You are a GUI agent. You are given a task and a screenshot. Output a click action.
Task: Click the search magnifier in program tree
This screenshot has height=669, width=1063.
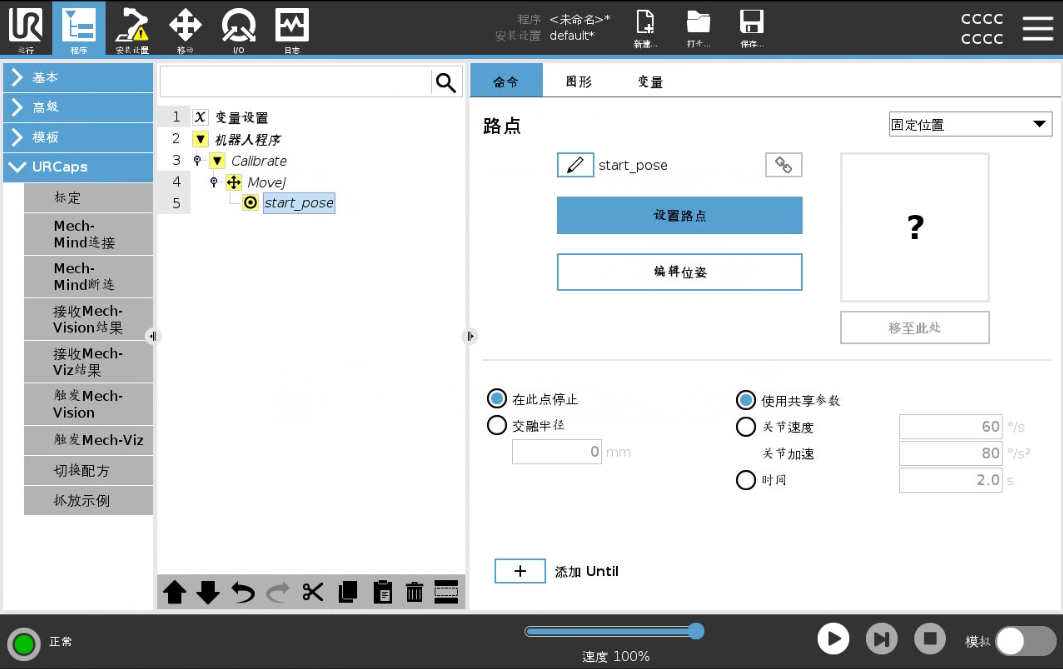446,79
